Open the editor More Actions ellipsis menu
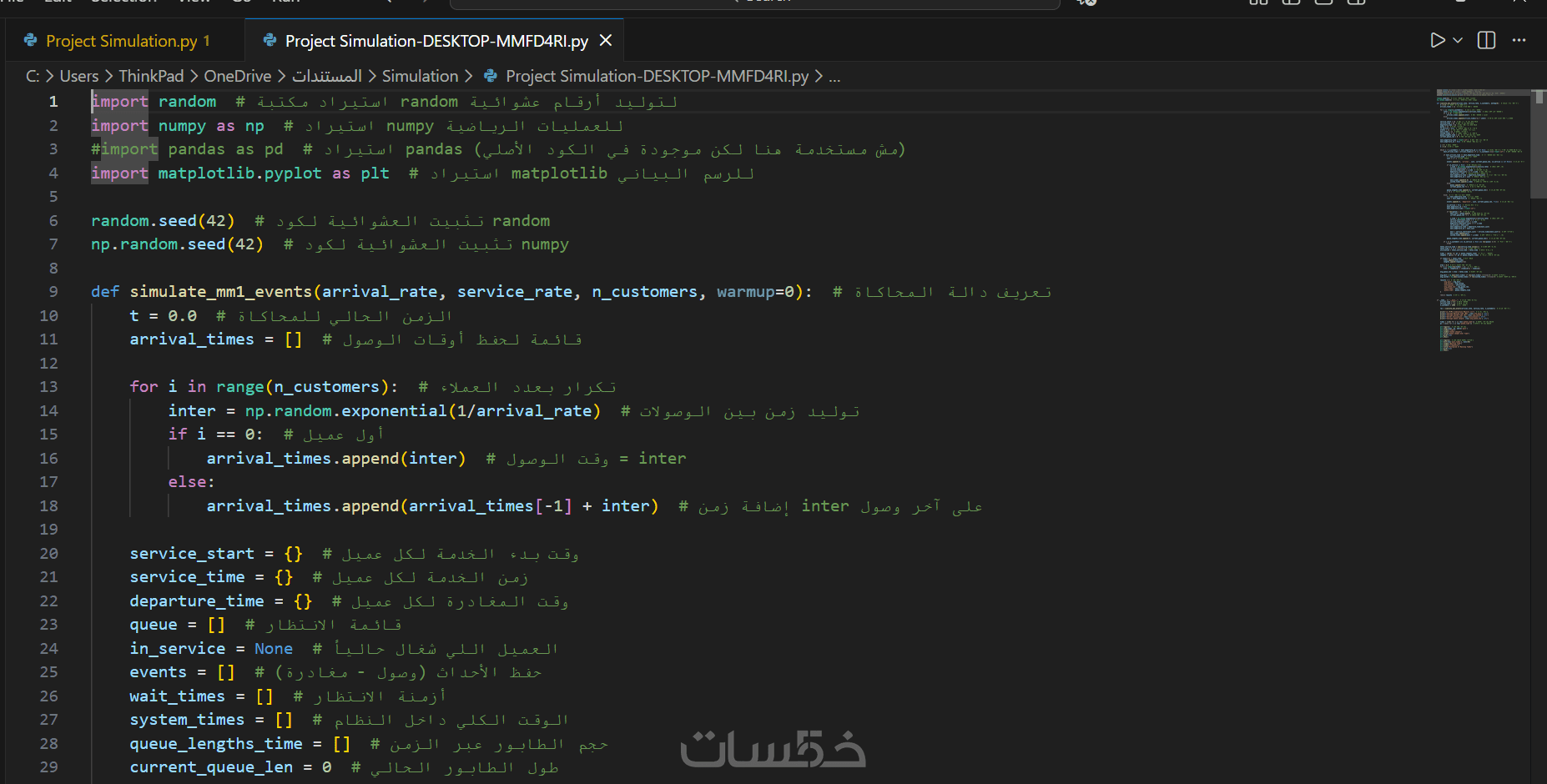Viewport: 1547px width, 784px height. click(x=1519, y=40)
